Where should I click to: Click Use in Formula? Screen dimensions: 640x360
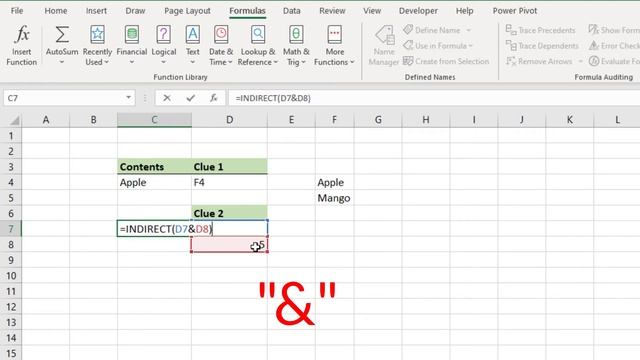pyautogui.click(x=438, y=46)
